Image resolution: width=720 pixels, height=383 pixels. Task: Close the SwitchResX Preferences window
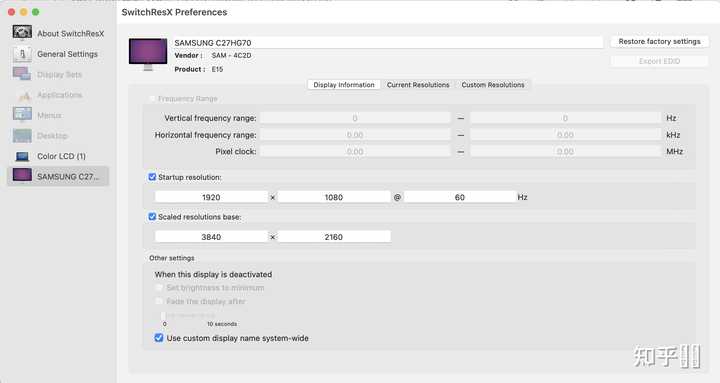(11, 12)
